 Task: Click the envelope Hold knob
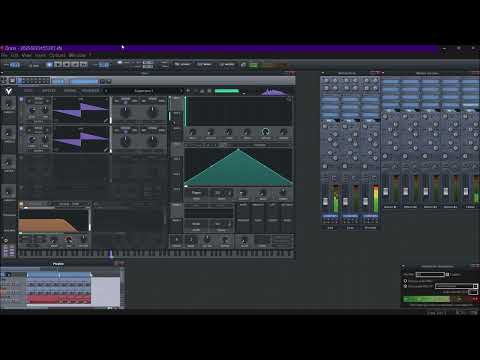click(229, 132)
